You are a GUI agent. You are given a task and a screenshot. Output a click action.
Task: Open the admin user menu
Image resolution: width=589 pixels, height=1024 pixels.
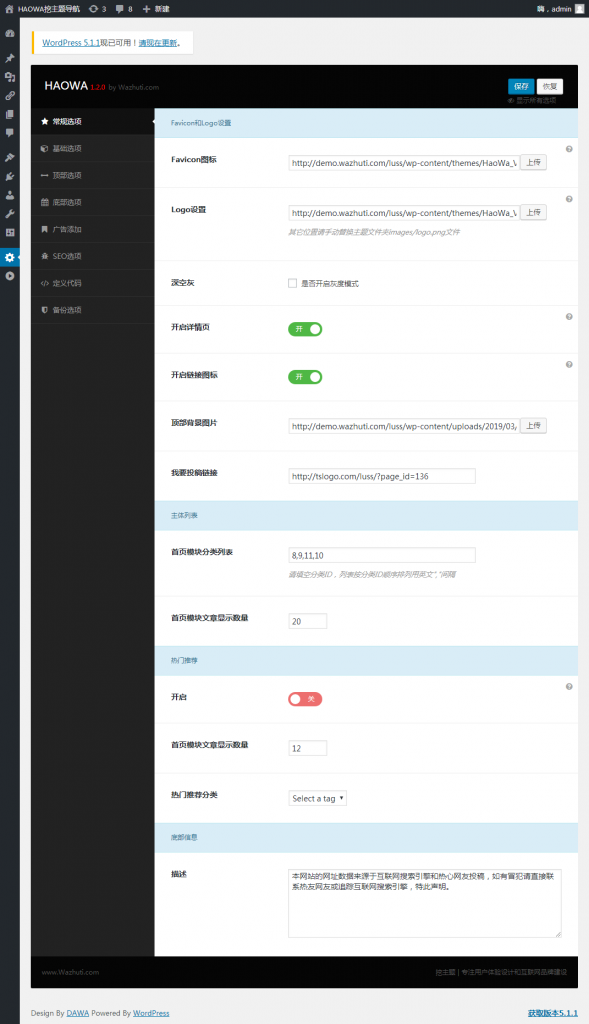point(561,8)
